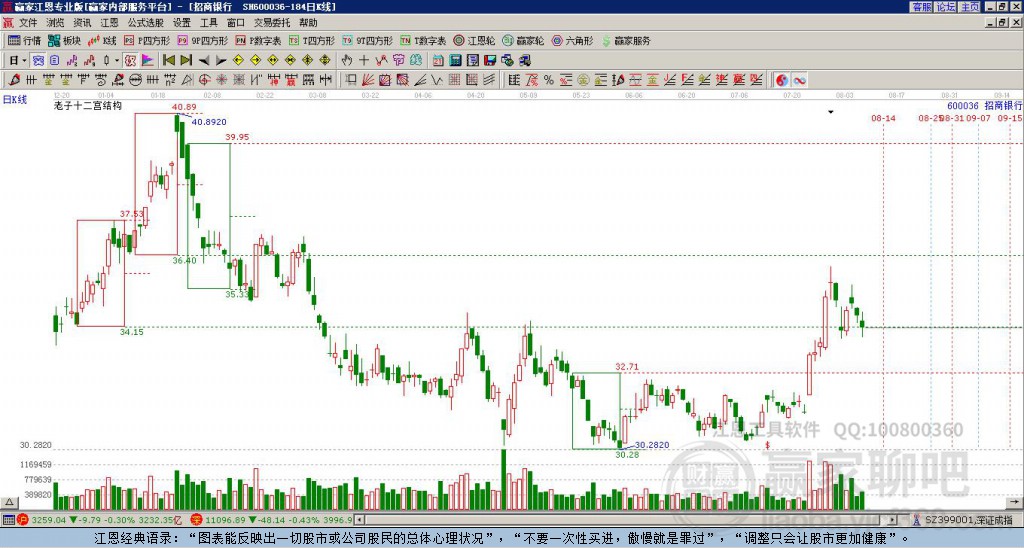1024x548 pixels.
Task: Step chart left with black arrow
Action: [x=204, y=60]
